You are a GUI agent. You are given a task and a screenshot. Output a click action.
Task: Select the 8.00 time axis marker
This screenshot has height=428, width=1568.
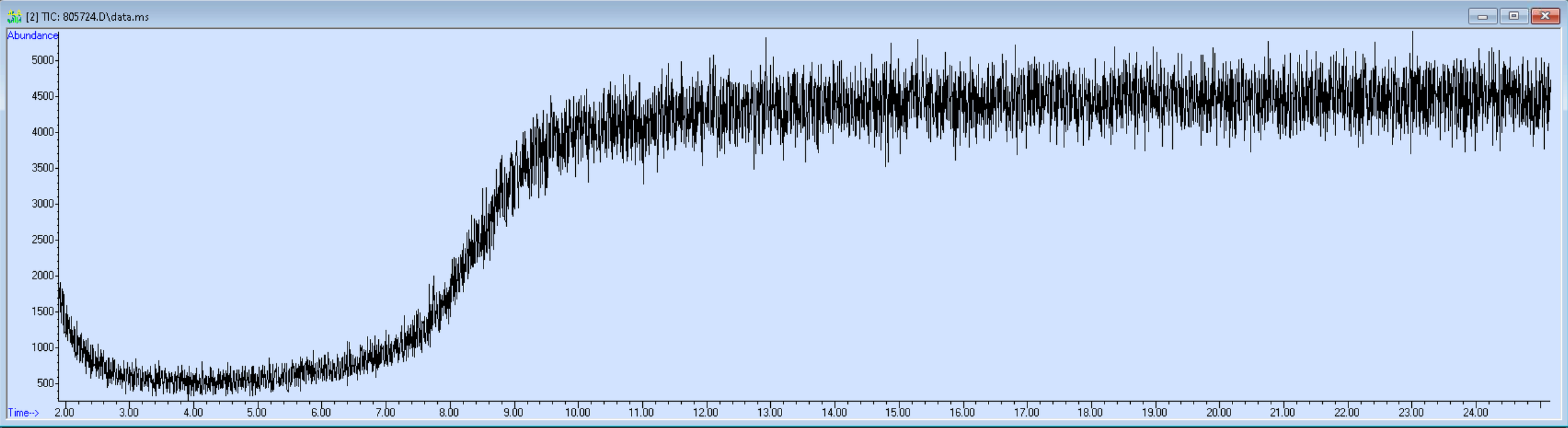[x=448, y=412]
